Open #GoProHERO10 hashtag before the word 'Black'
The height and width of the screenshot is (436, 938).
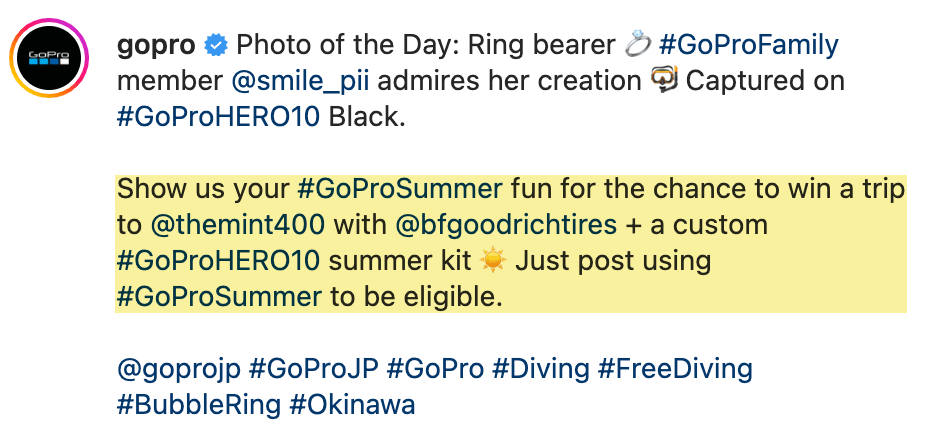[x=219, y=116]
